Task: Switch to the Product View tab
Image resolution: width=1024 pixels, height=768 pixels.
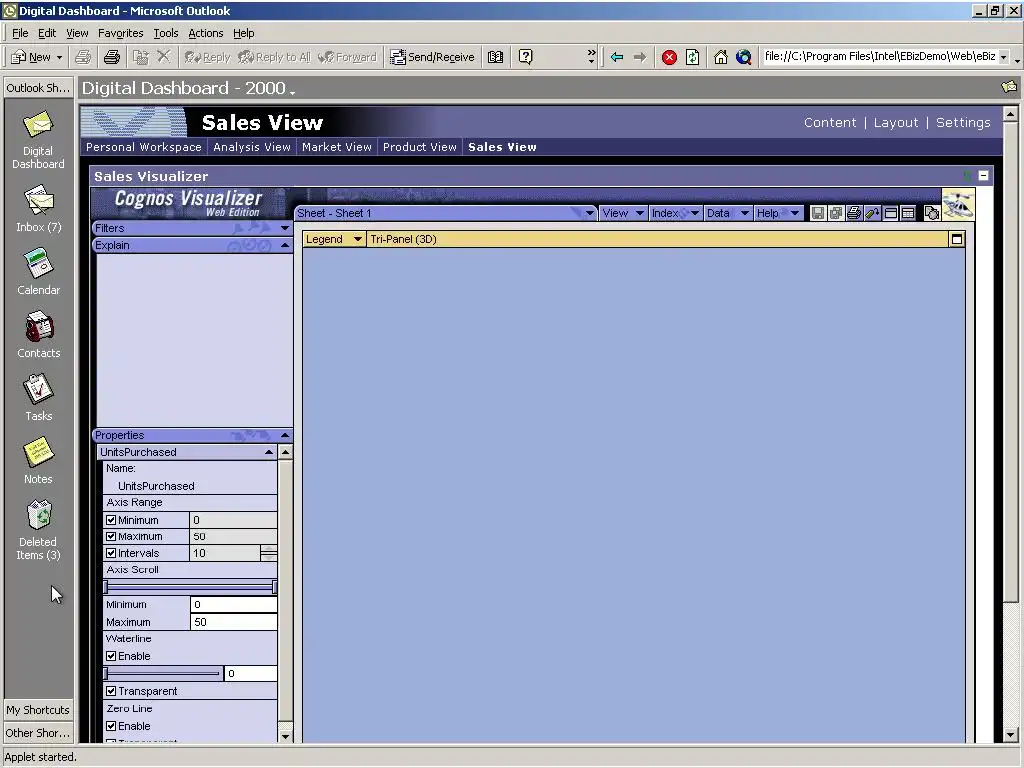Action: (420, 147)
